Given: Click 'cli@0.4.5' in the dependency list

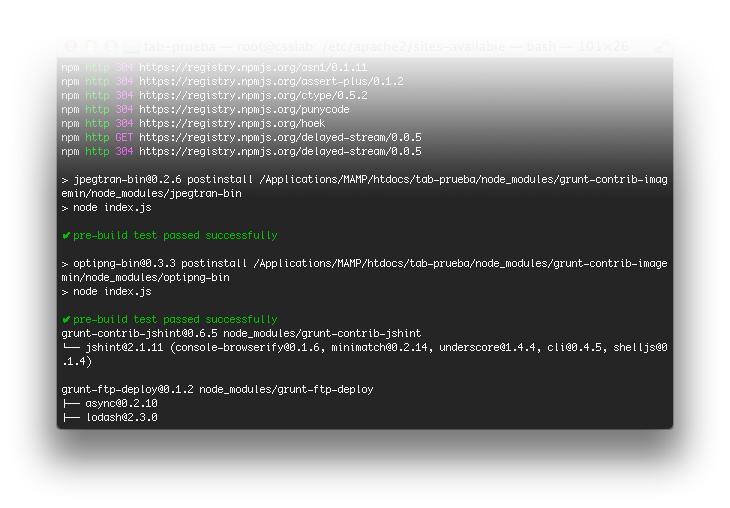Looking at the screenshot, I should (575, 347).
